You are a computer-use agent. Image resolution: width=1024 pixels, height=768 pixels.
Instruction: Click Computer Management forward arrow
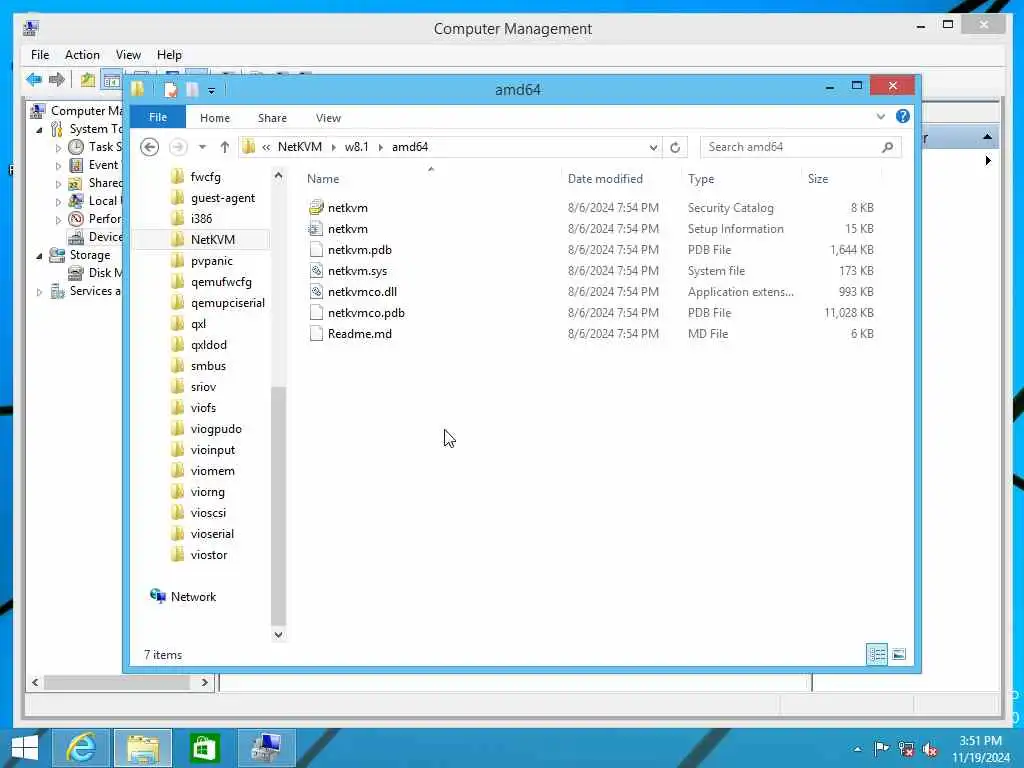tap(57, 80)
